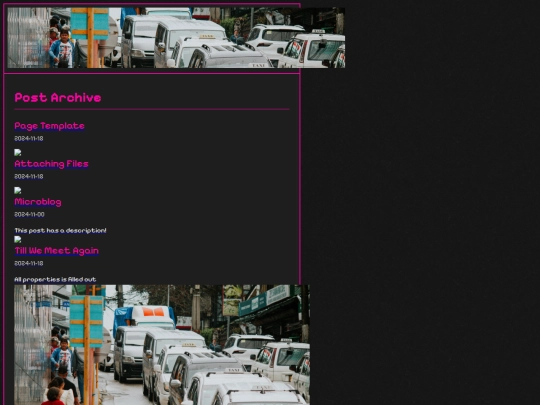Viewport: 540px width, 405px height.
Task: Click the date under Microblog
Action: coord(29,214)
